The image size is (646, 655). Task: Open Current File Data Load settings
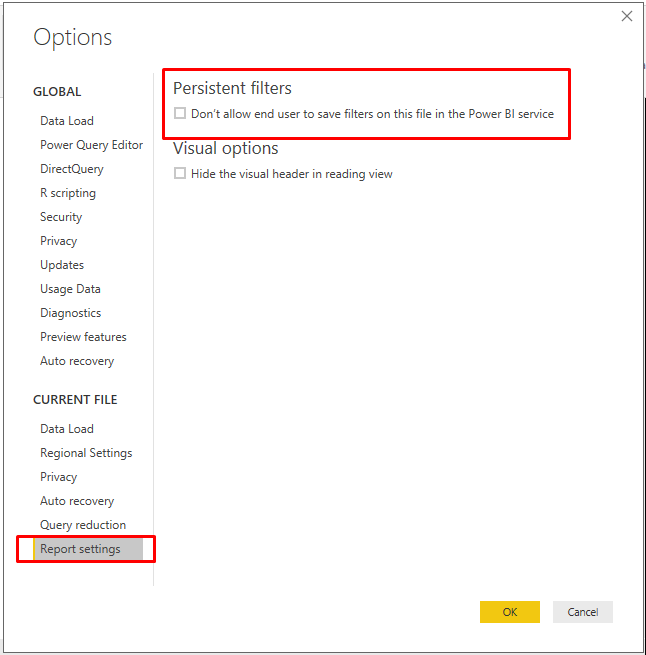tap(67, 429)
